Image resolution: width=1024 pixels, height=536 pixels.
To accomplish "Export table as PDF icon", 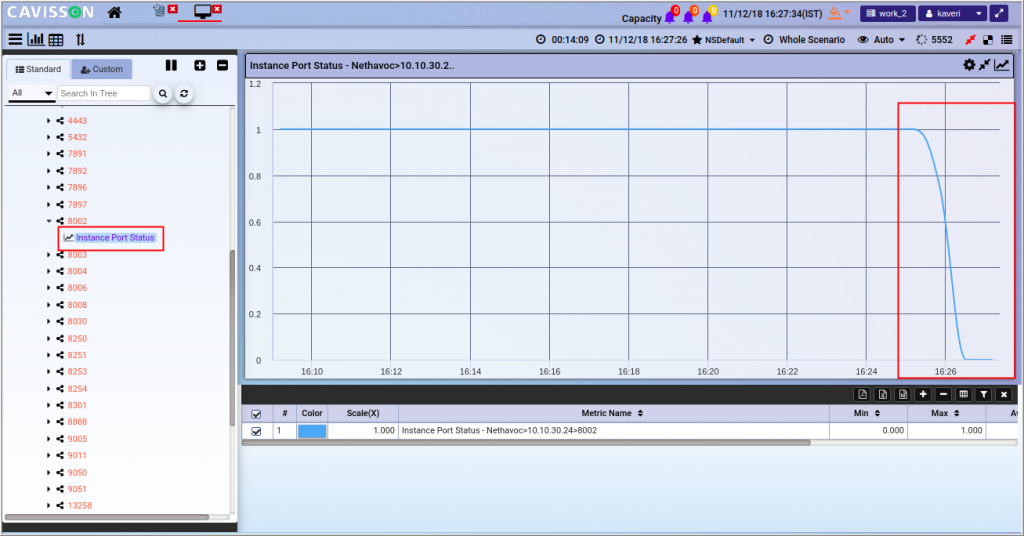I will point(862,394).
